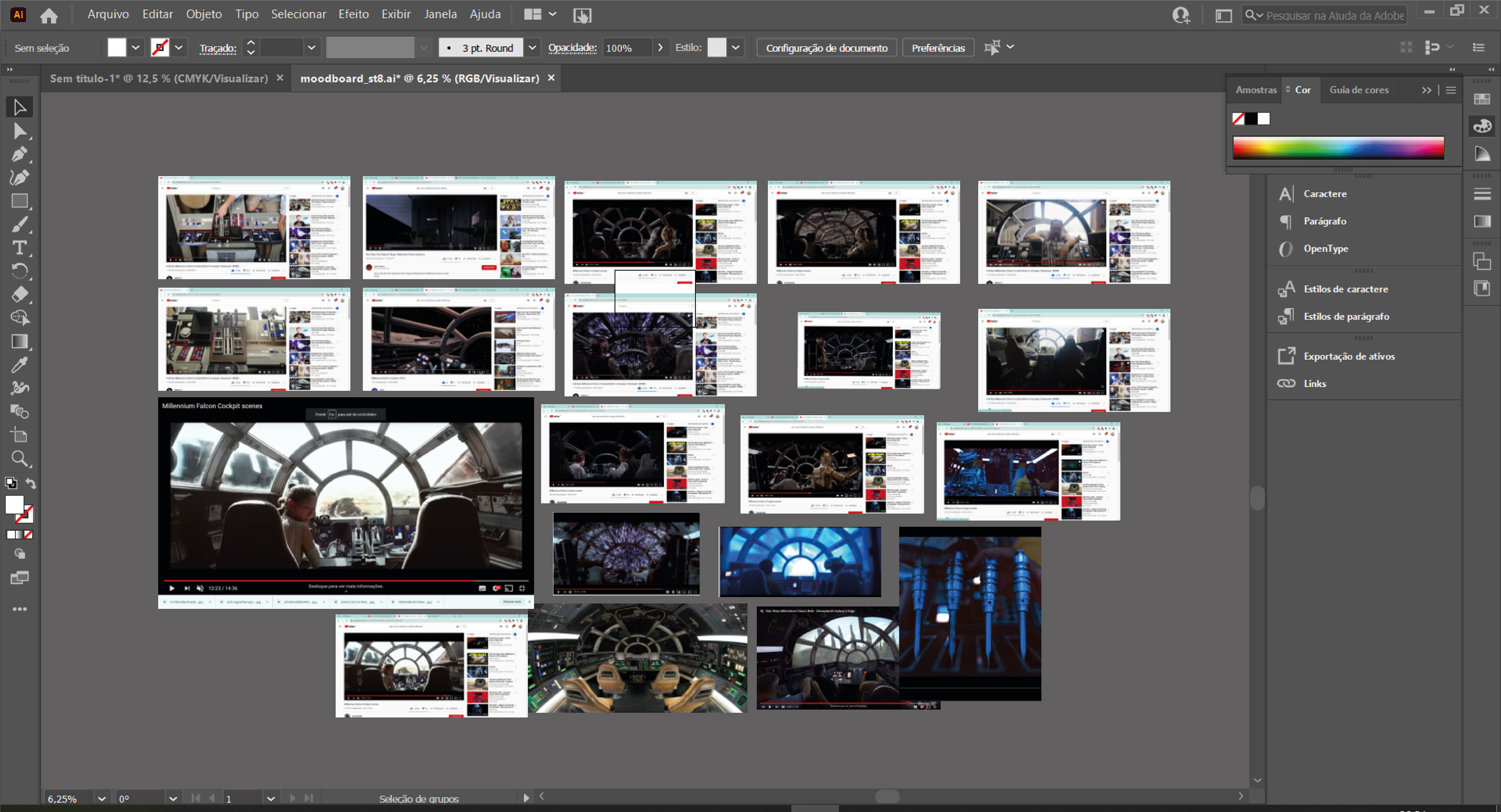1501x812 pixels.
Task: Select the Paintbrush tool
Action: pyautogui.click(x=19, y=225)
